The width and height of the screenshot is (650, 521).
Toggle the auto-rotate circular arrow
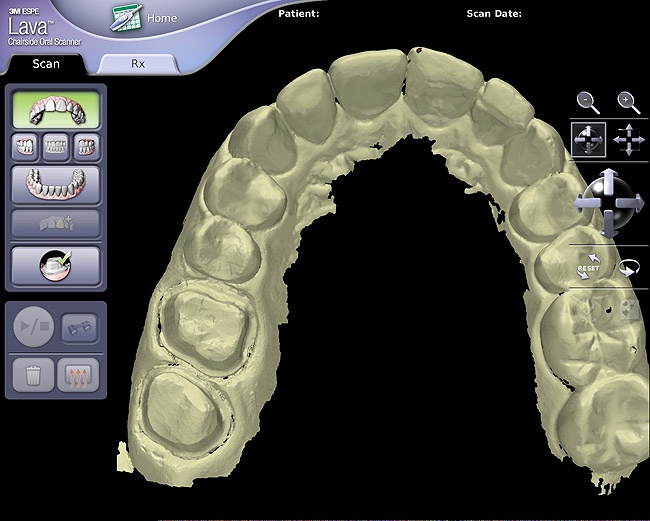629,268
